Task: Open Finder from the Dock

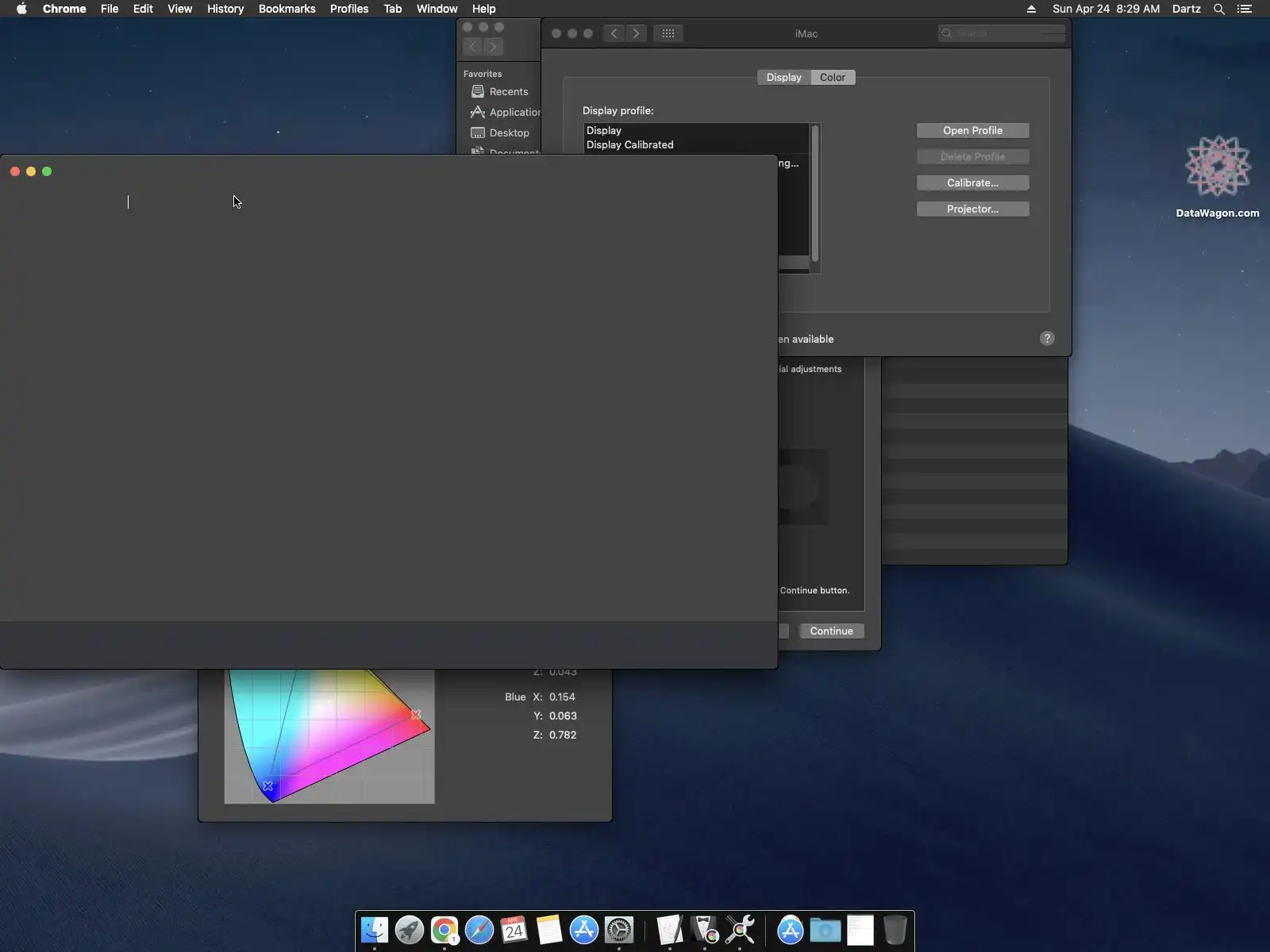Action: click(x=375, y=930)
